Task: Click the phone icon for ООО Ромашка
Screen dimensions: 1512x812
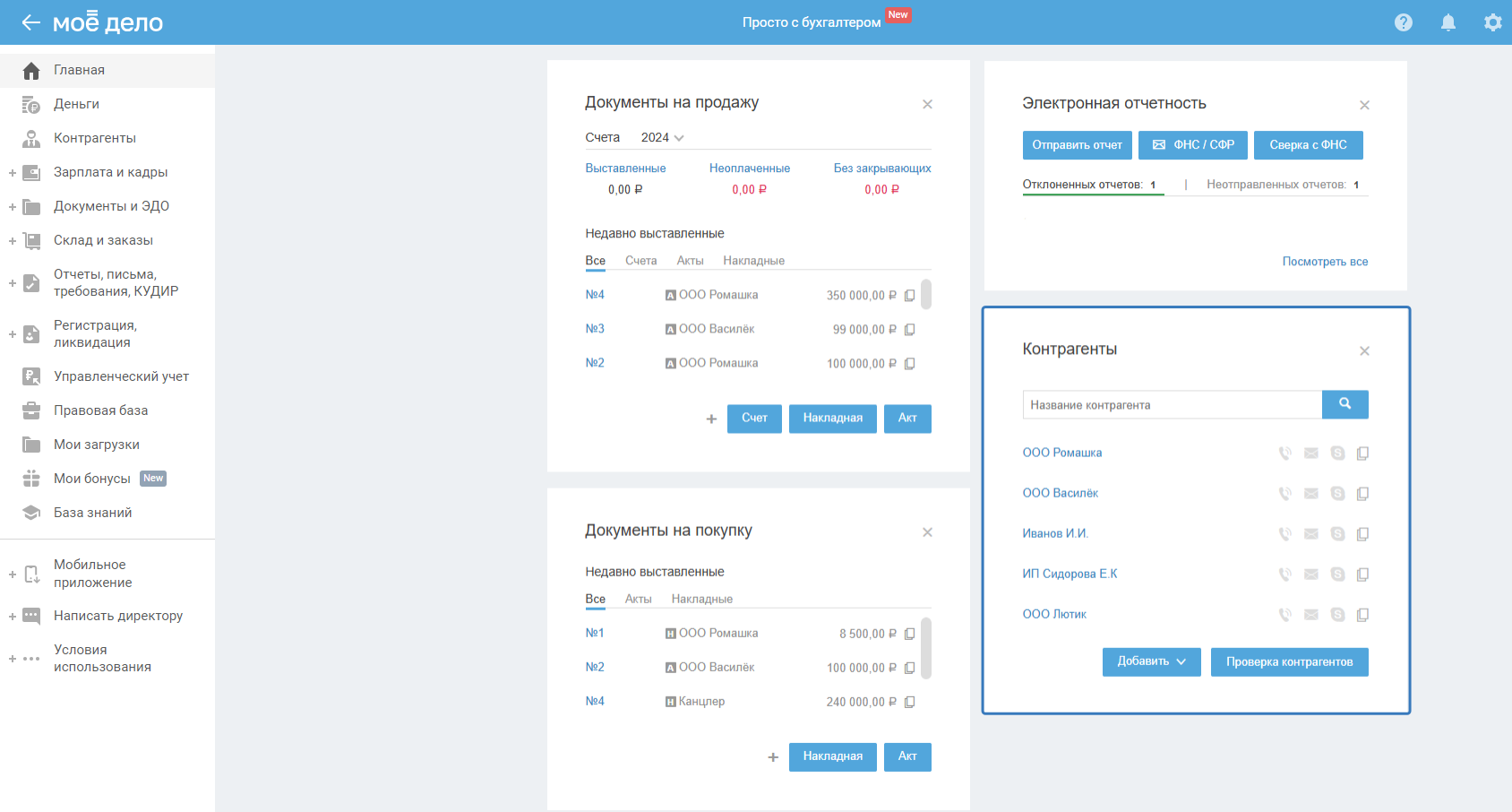Action: [x=1284, y=454]
